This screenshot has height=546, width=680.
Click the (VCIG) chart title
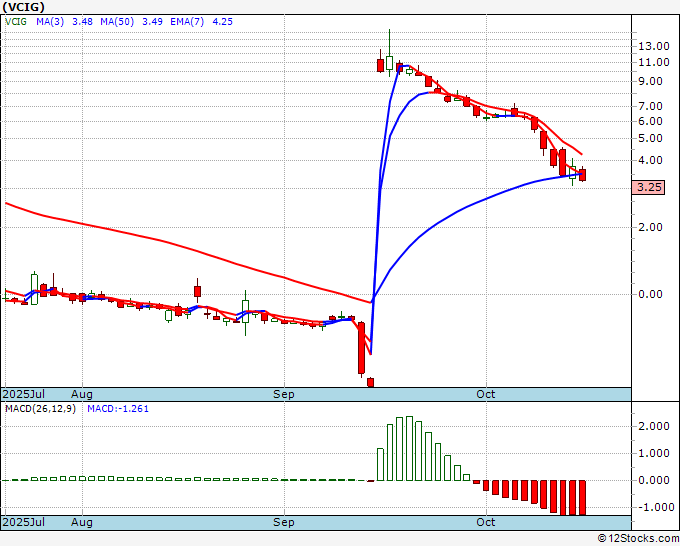(x=23, y=7)
